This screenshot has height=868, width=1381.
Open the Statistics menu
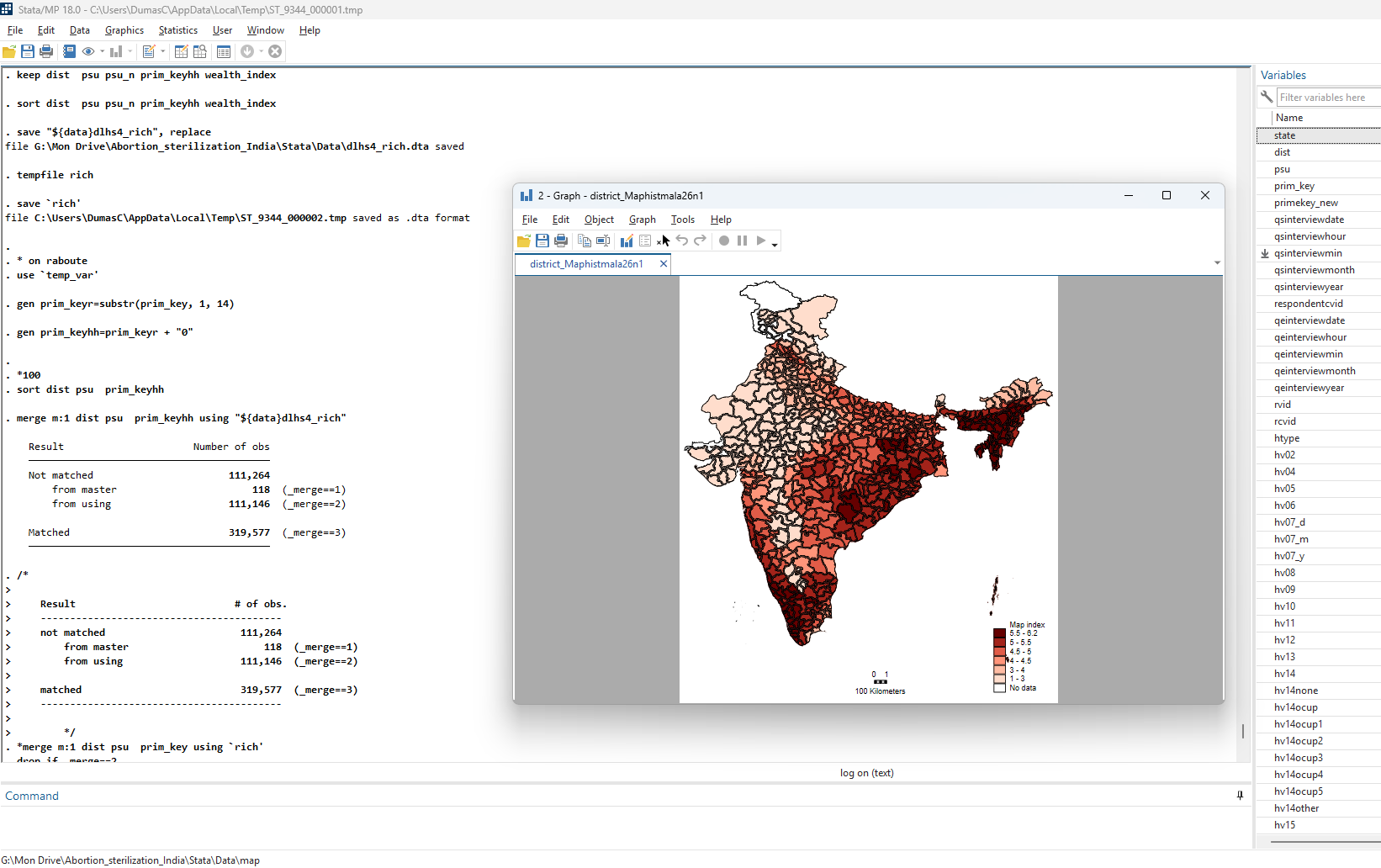[177, 30]
